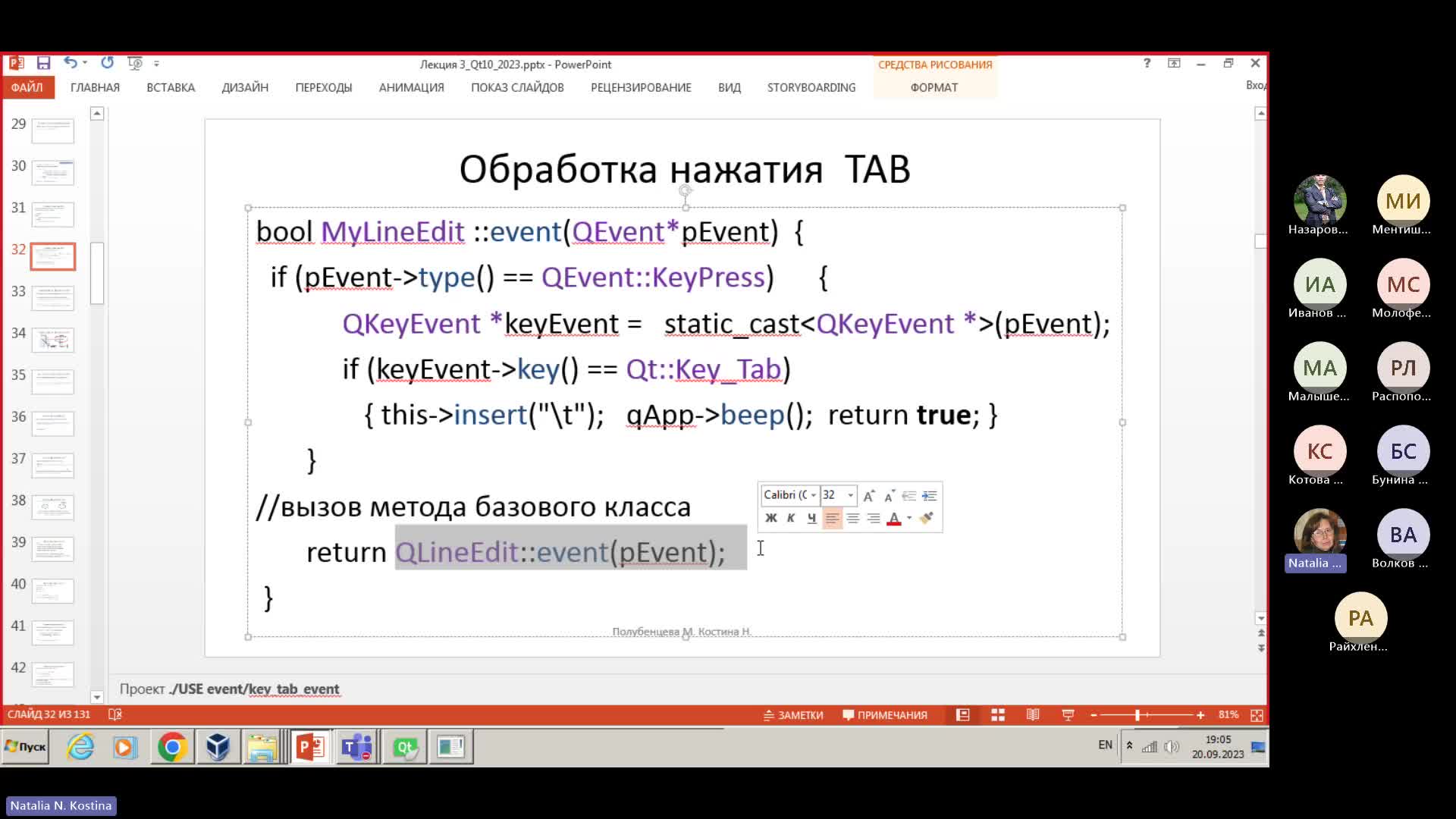The height and width of the screenshot is (819, 1456).
Task: Click the Next Slide double arrow
Action: click(1260, 648)
